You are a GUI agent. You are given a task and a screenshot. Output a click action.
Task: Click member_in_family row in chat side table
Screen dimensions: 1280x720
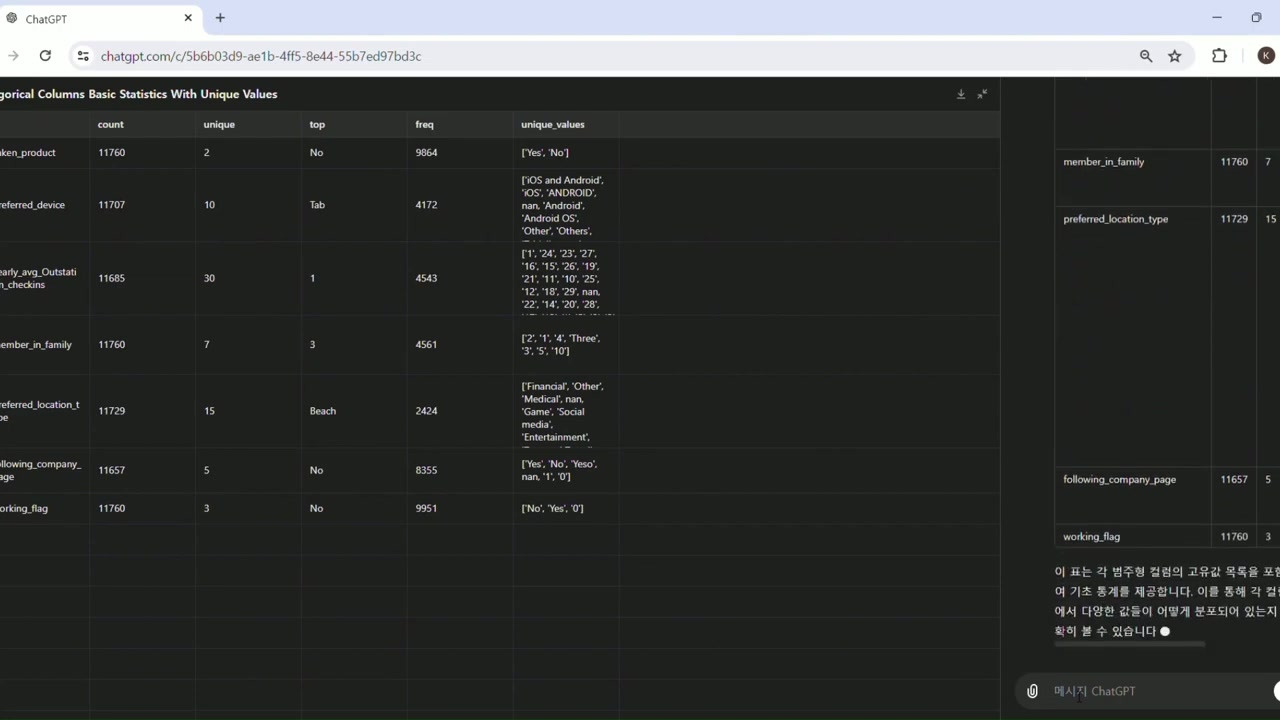point(1104,162)
